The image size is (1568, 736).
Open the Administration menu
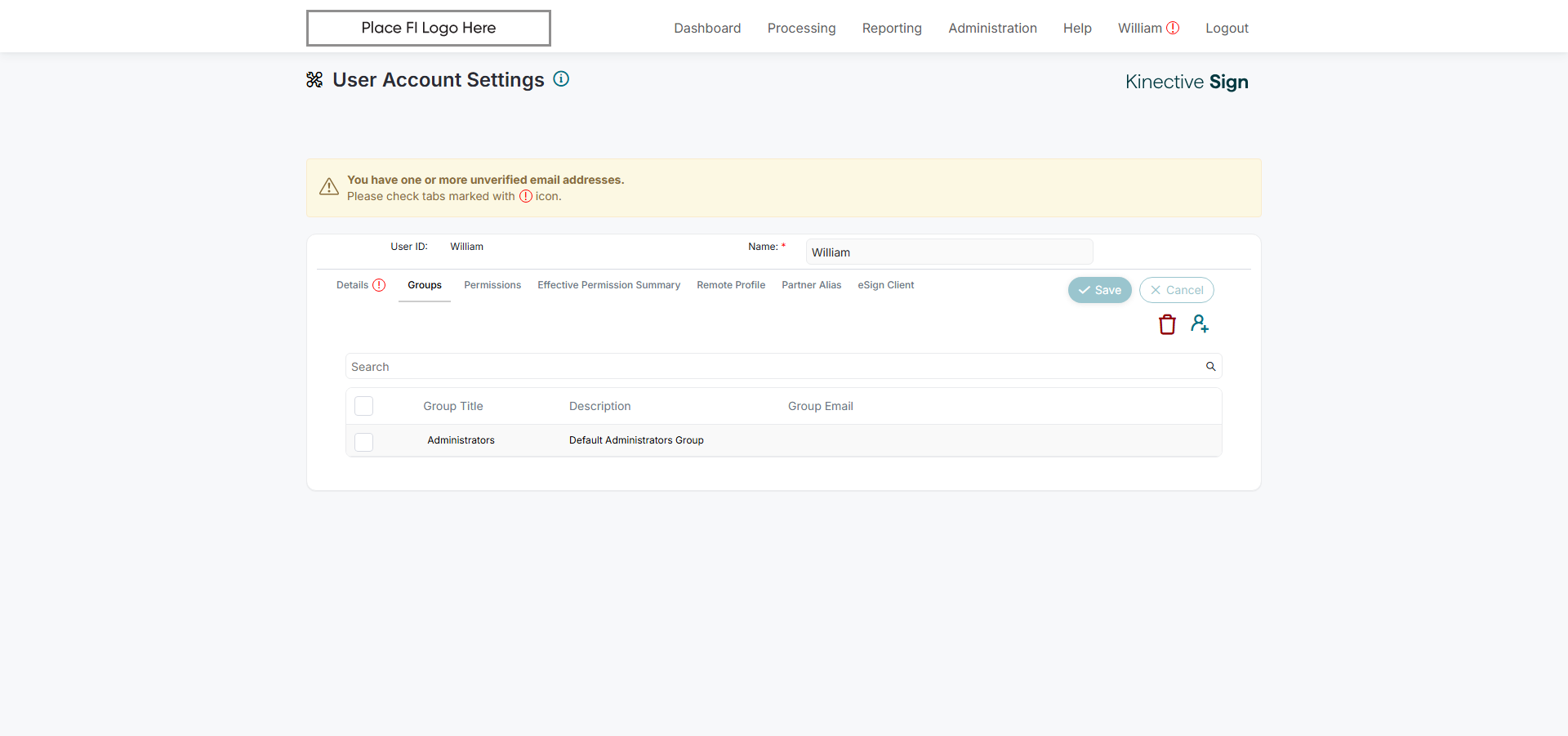[x=992, y=29]
